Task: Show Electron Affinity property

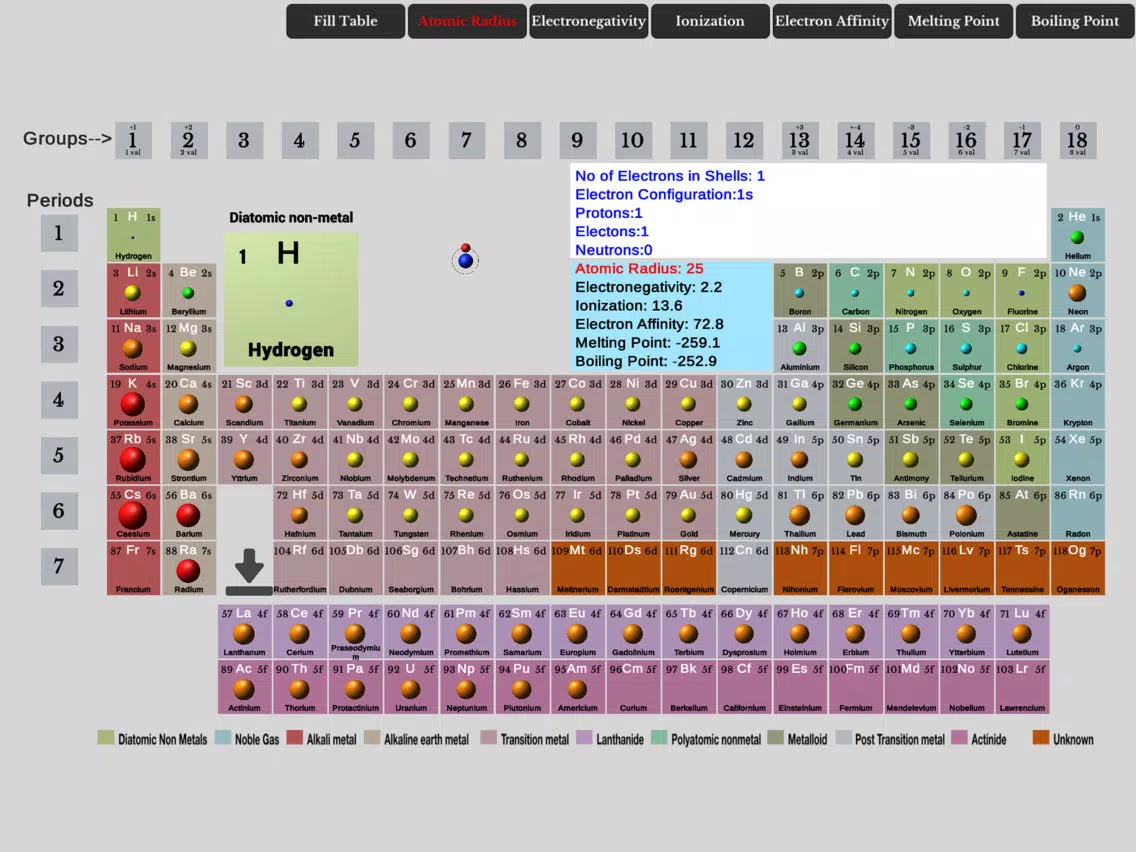Action: coord(832,21)
